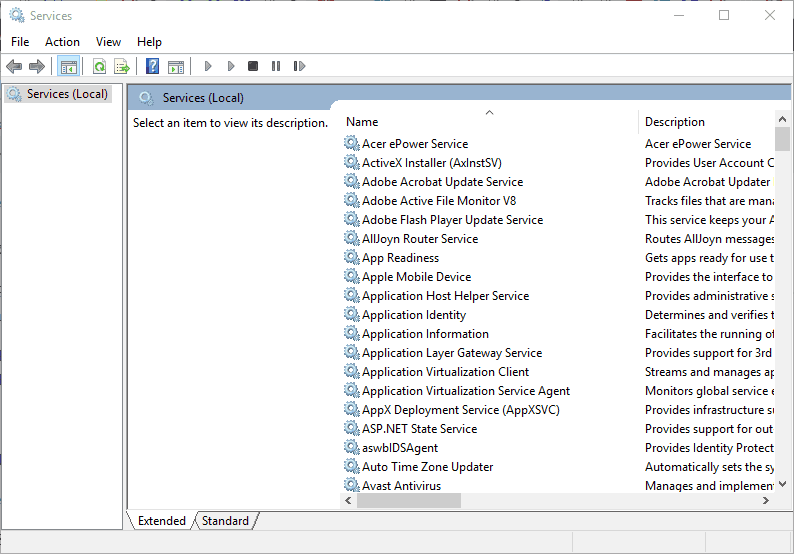Click gear icon beside Adobe Active File Monitor V8
This screenshot has width=794, height=554.
352,200
